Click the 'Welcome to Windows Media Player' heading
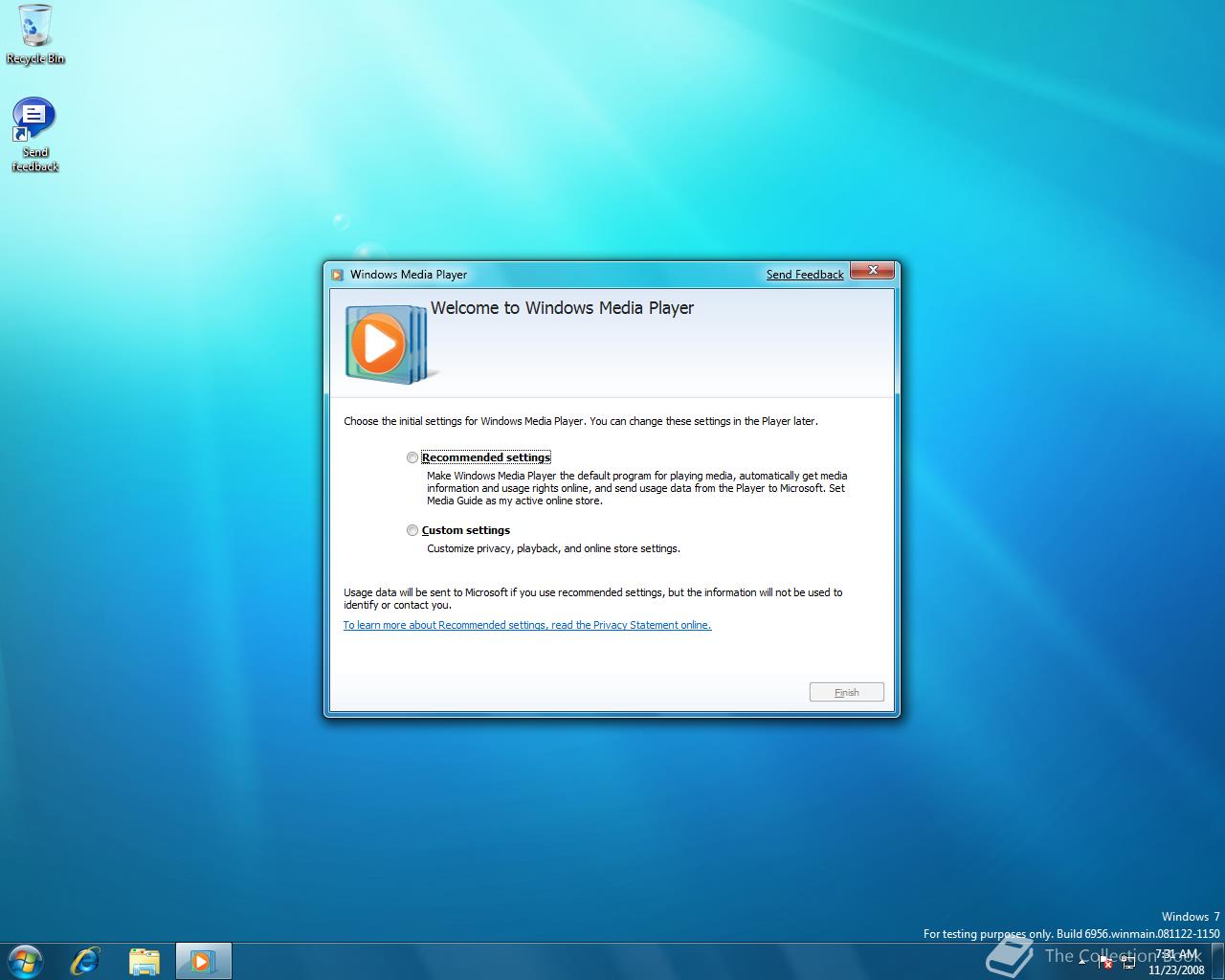This screenshot has width=1225, height=980. [562, 308]
